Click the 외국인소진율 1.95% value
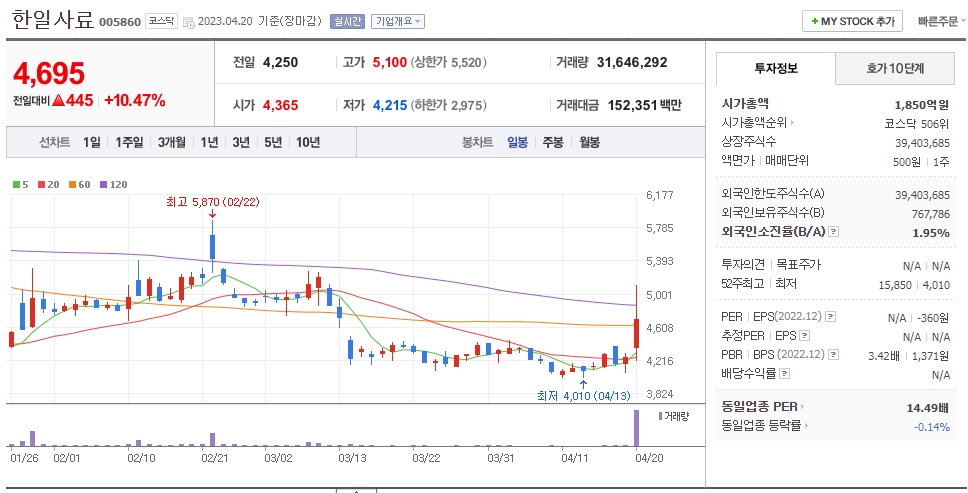The image size is (968, 493). tap(931, 233)
